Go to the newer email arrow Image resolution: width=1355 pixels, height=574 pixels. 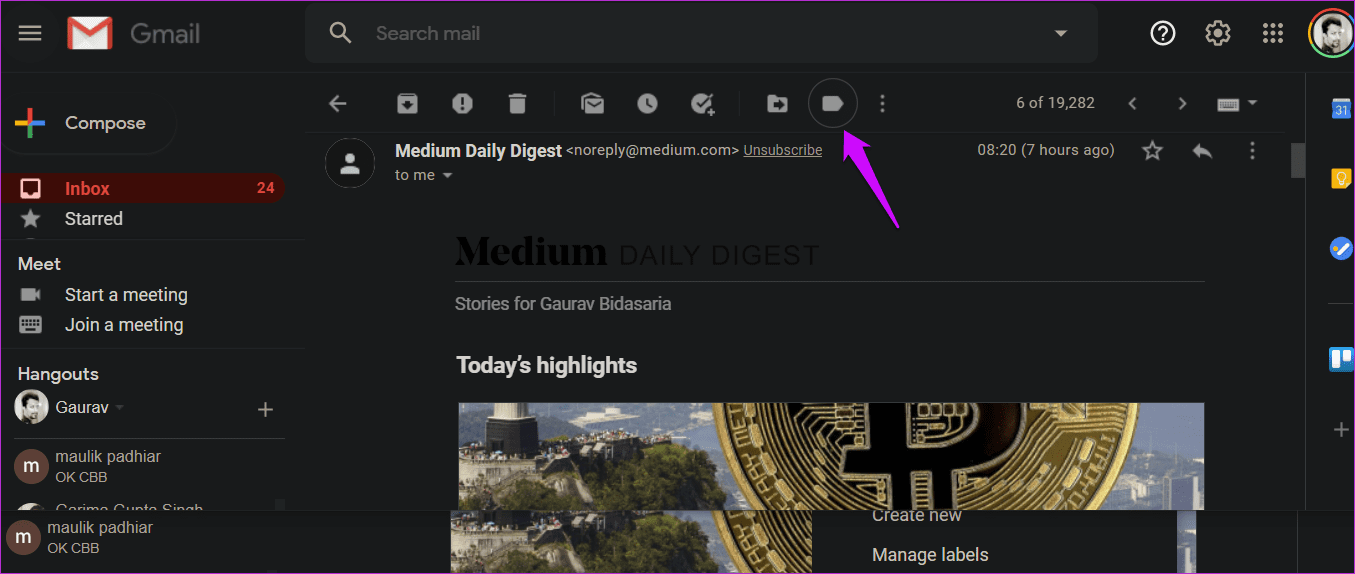point(1132,103)
